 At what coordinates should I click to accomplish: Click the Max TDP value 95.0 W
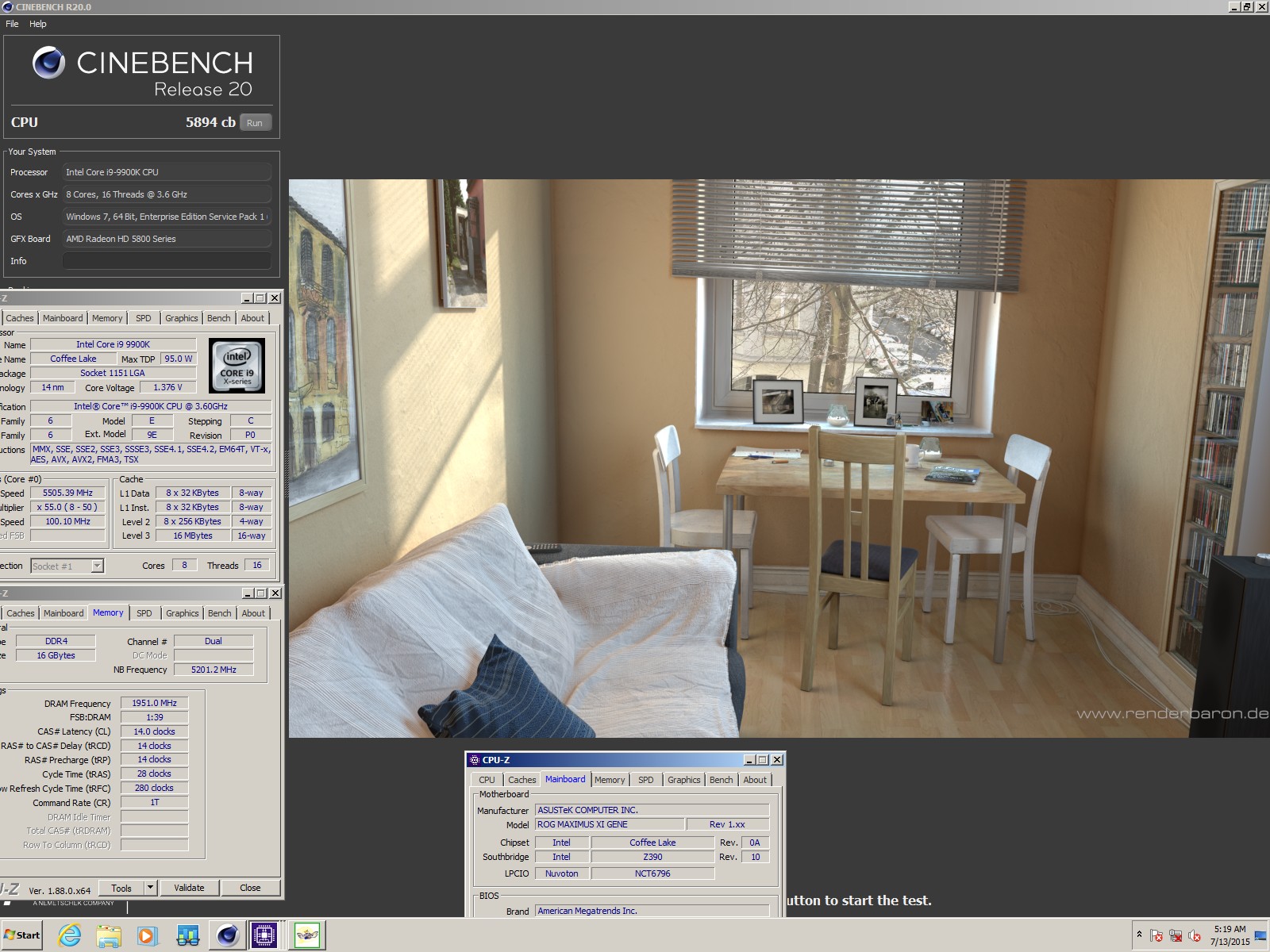(x=179, y=359)
